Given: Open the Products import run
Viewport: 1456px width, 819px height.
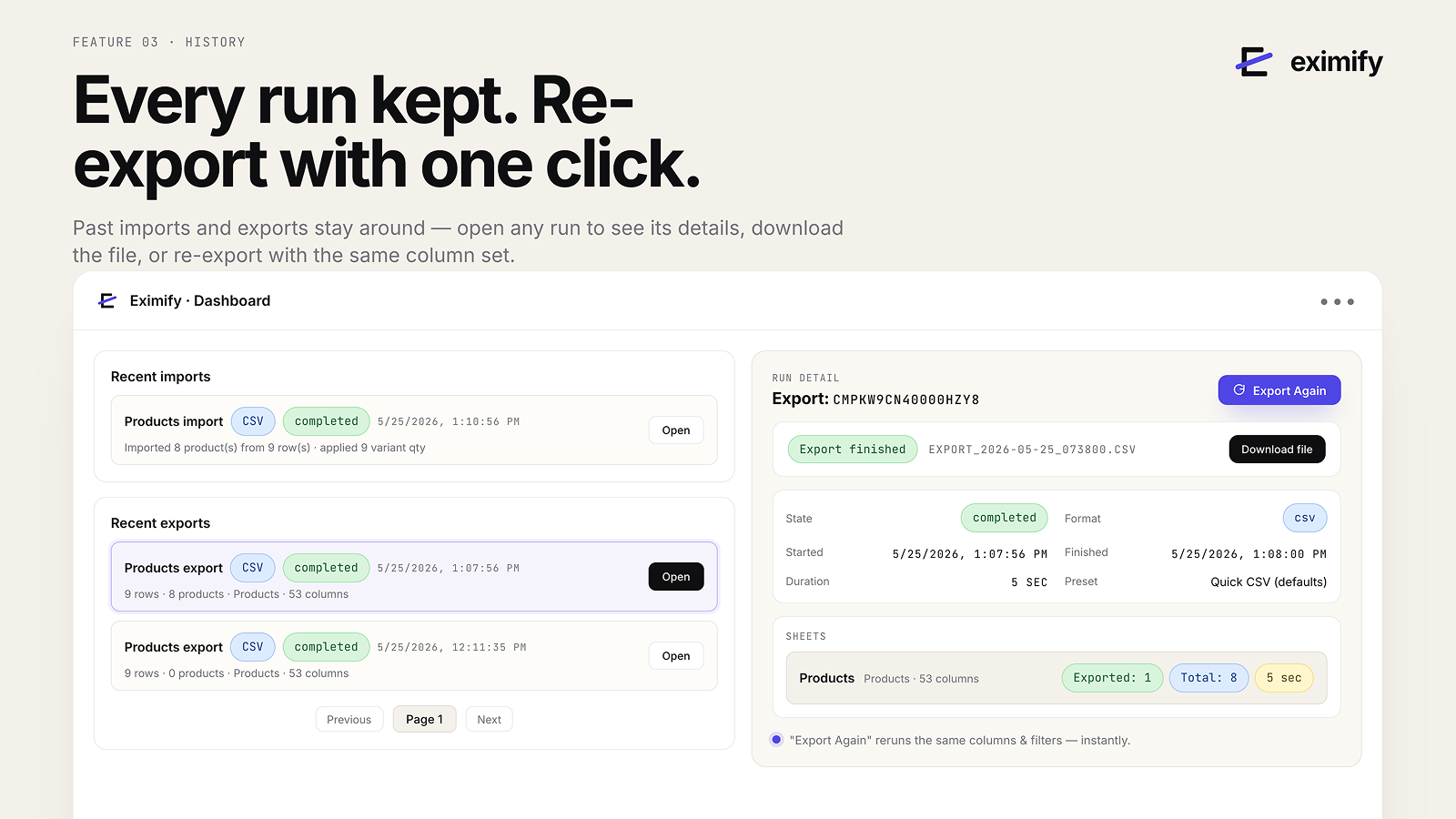Looking at the screenshot, I should pyautogui.click(x=676, y=430).
